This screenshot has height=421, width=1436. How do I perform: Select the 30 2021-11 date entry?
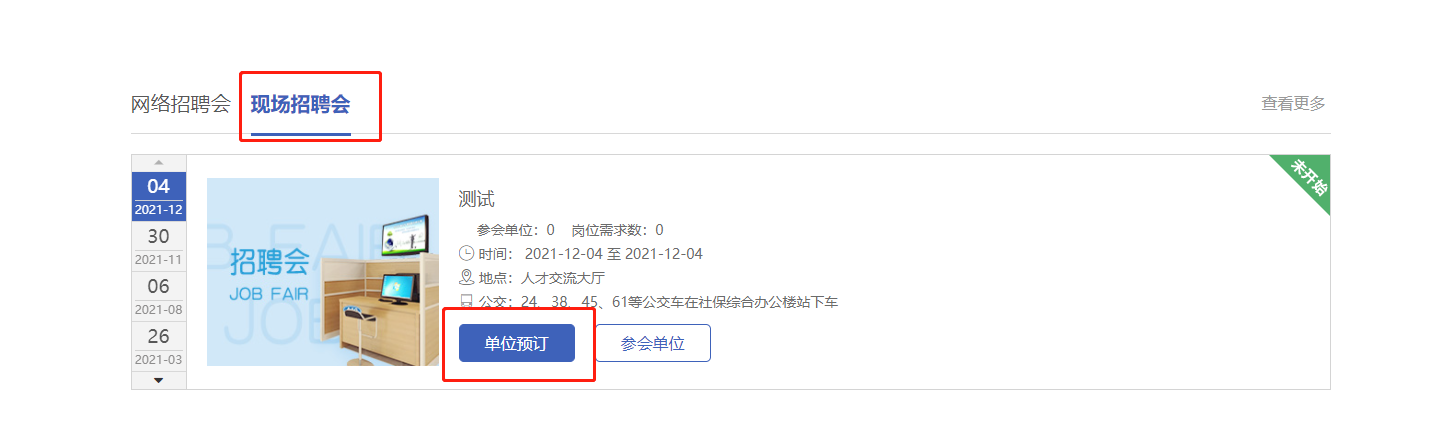159,246
